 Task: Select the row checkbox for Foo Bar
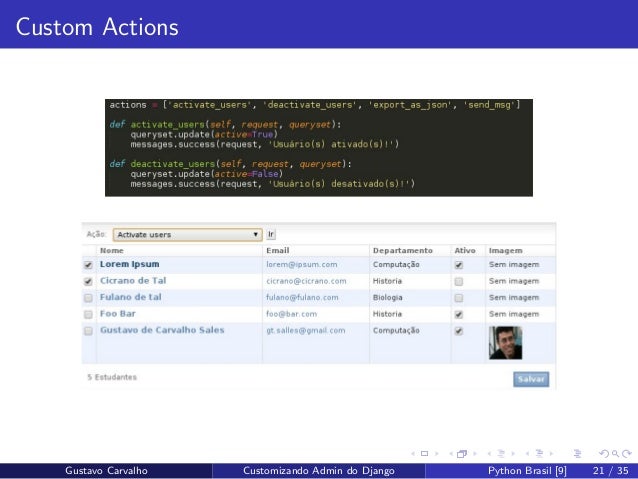point(88,314)
